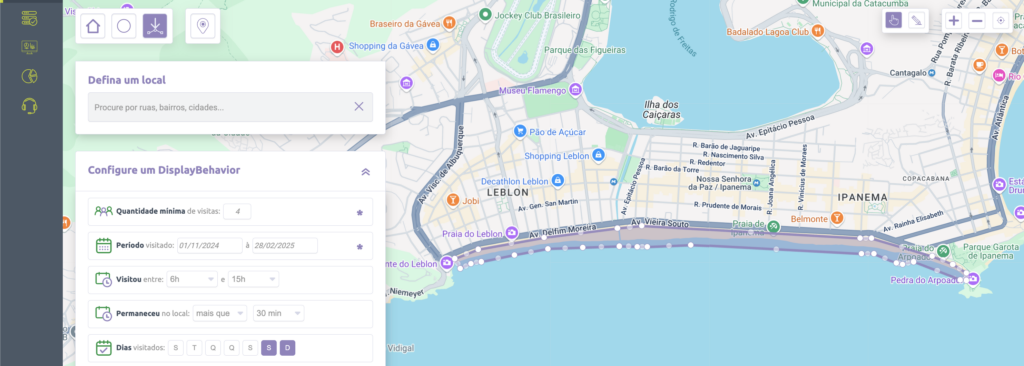Image resolution: width=1024 pixels, height=366 pixels.
Task: Collapse the Configure um DisplayBehavior panel
Action: [x=366, y=172]
